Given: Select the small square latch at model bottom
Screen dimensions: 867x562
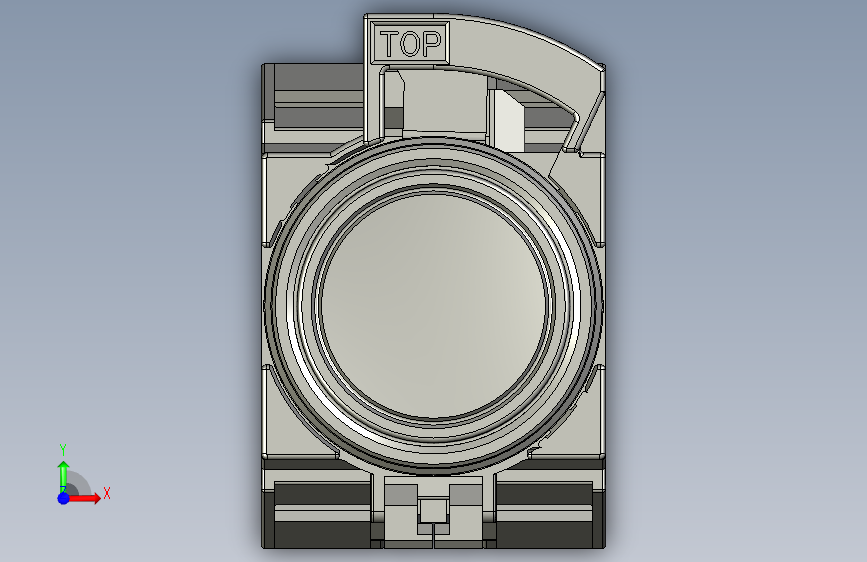Looking at the screenshot, I should [433, 511].
